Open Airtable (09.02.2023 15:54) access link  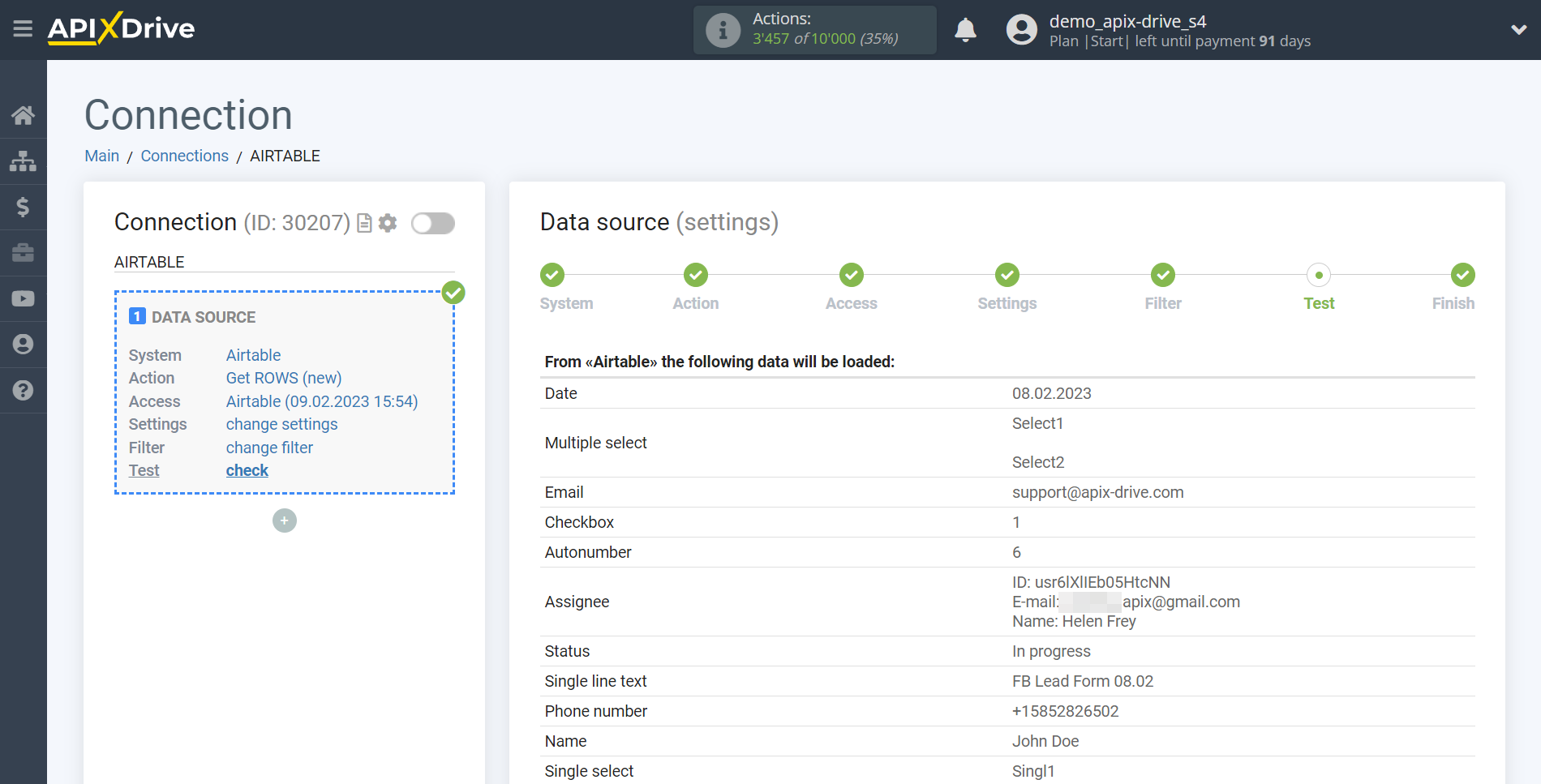coord(322,401)
